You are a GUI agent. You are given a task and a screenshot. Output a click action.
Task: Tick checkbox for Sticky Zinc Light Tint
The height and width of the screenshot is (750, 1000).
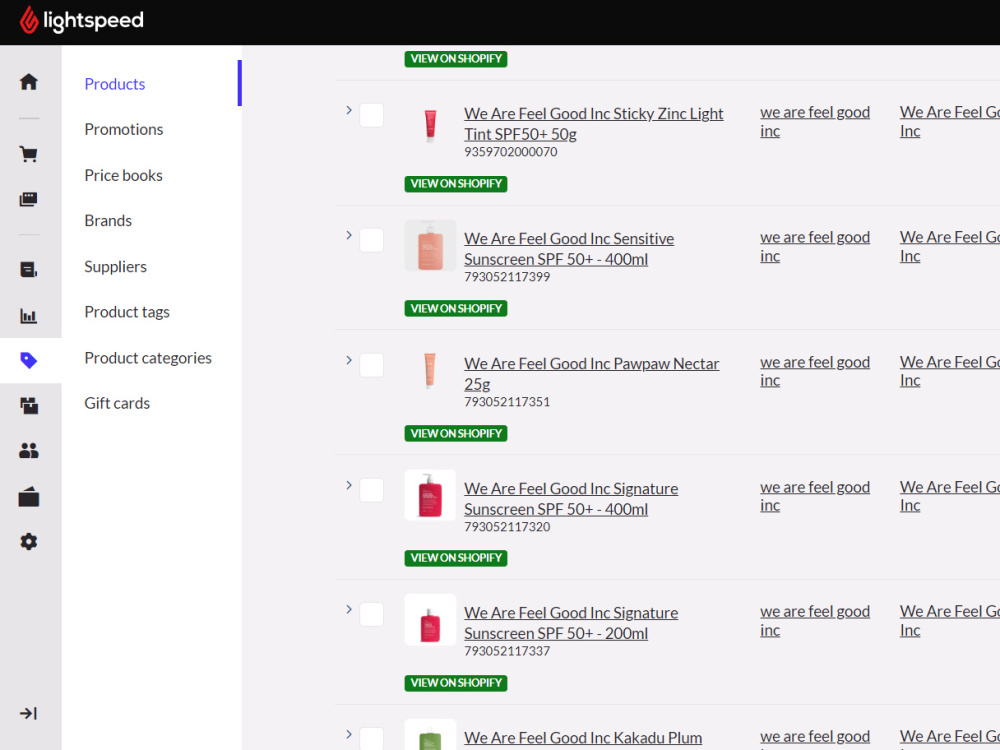tap(372, 115)
